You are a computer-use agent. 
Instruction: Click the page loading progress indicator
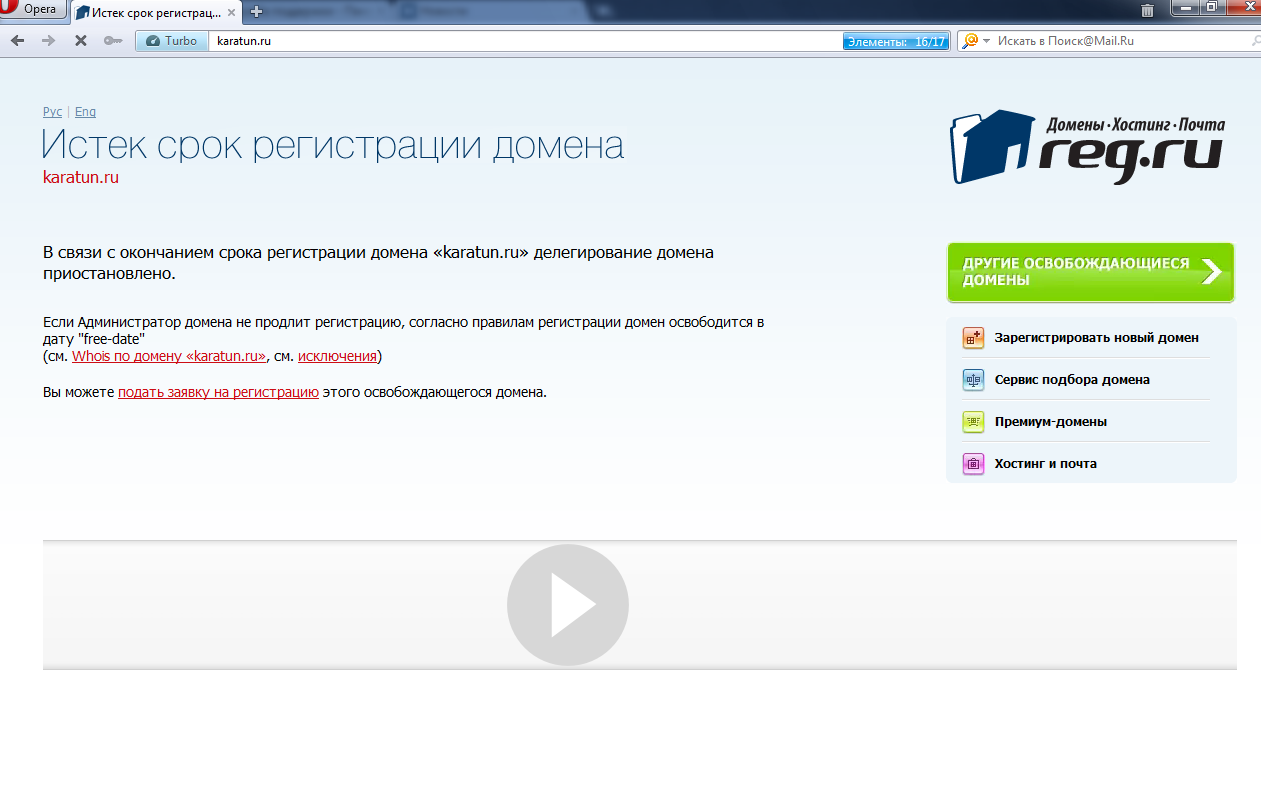[x=895, y=42]
